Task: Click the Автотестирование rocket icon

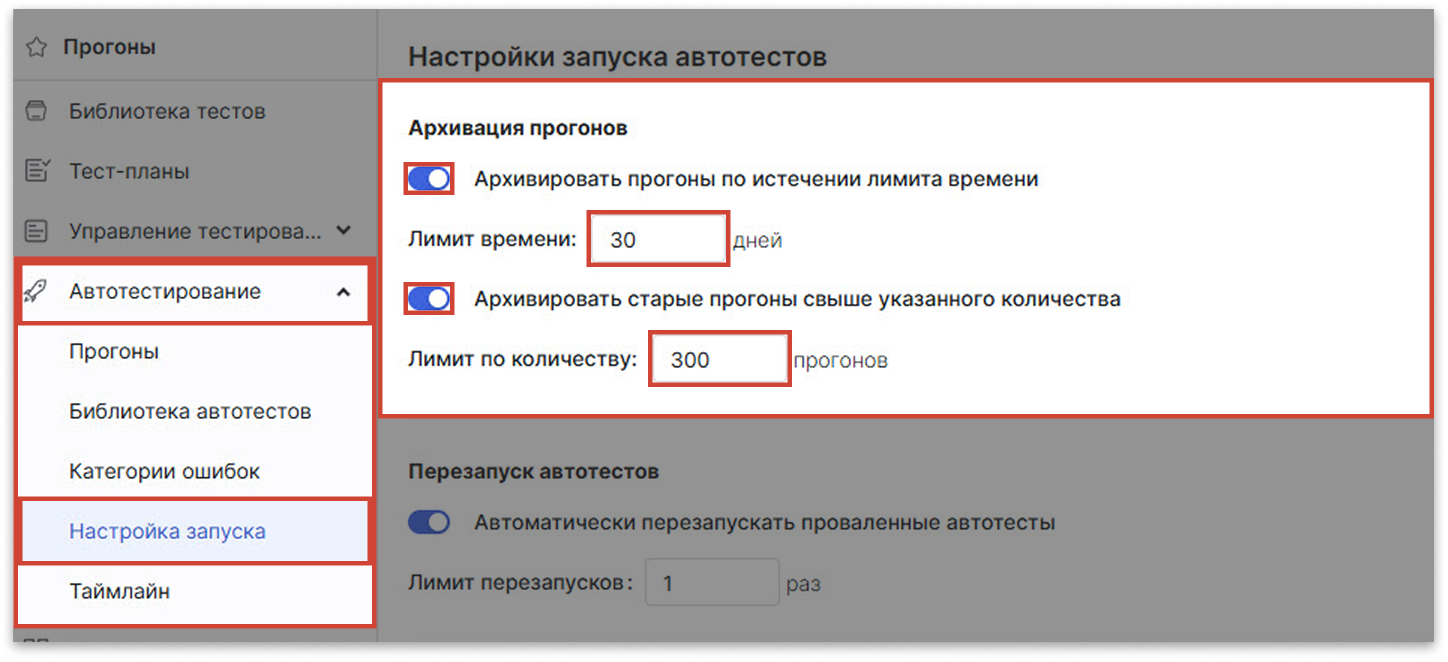Action: click(36, 291)
